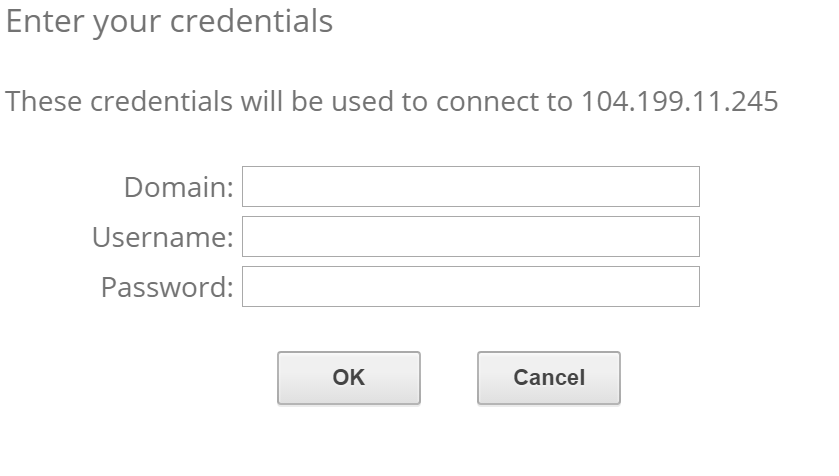Click the word "your" in the heading

click(x=122, y=23)
